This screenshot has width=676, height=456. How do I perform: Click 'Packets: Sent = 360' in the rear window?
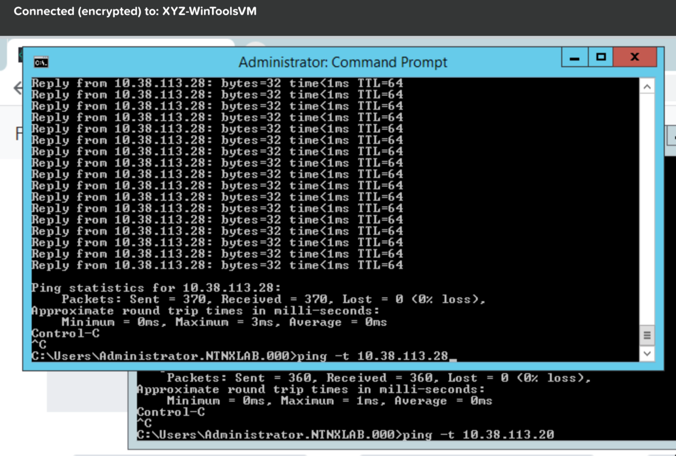[379, 378]
